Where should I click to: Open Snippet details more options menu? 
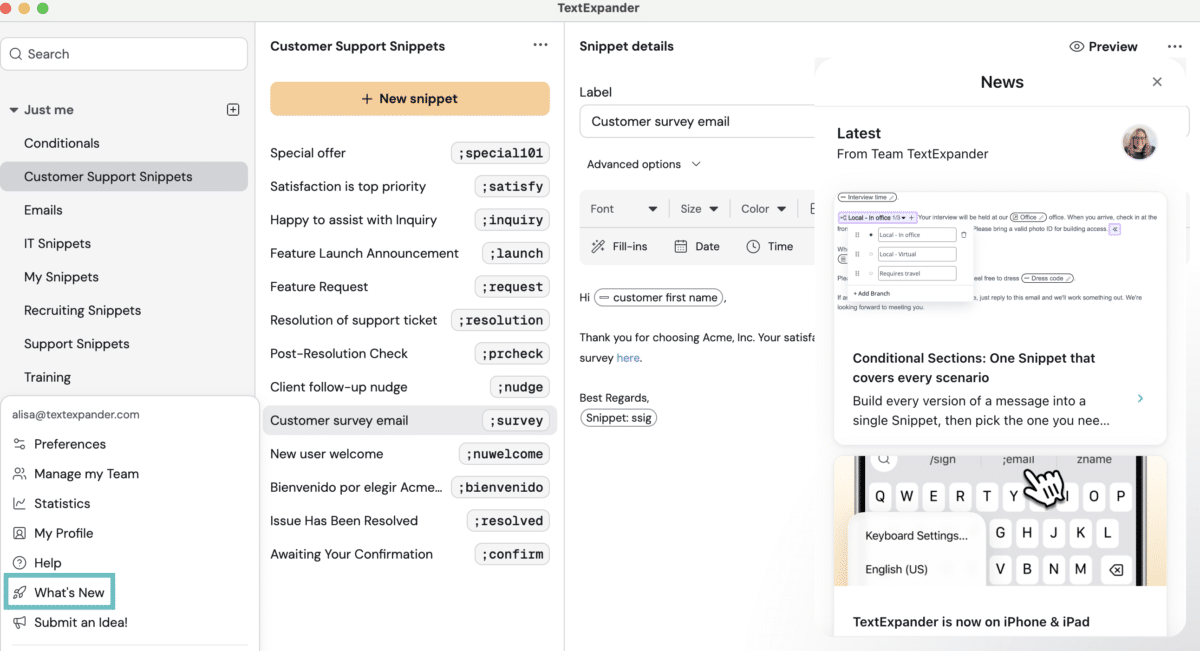(1174, 46)
